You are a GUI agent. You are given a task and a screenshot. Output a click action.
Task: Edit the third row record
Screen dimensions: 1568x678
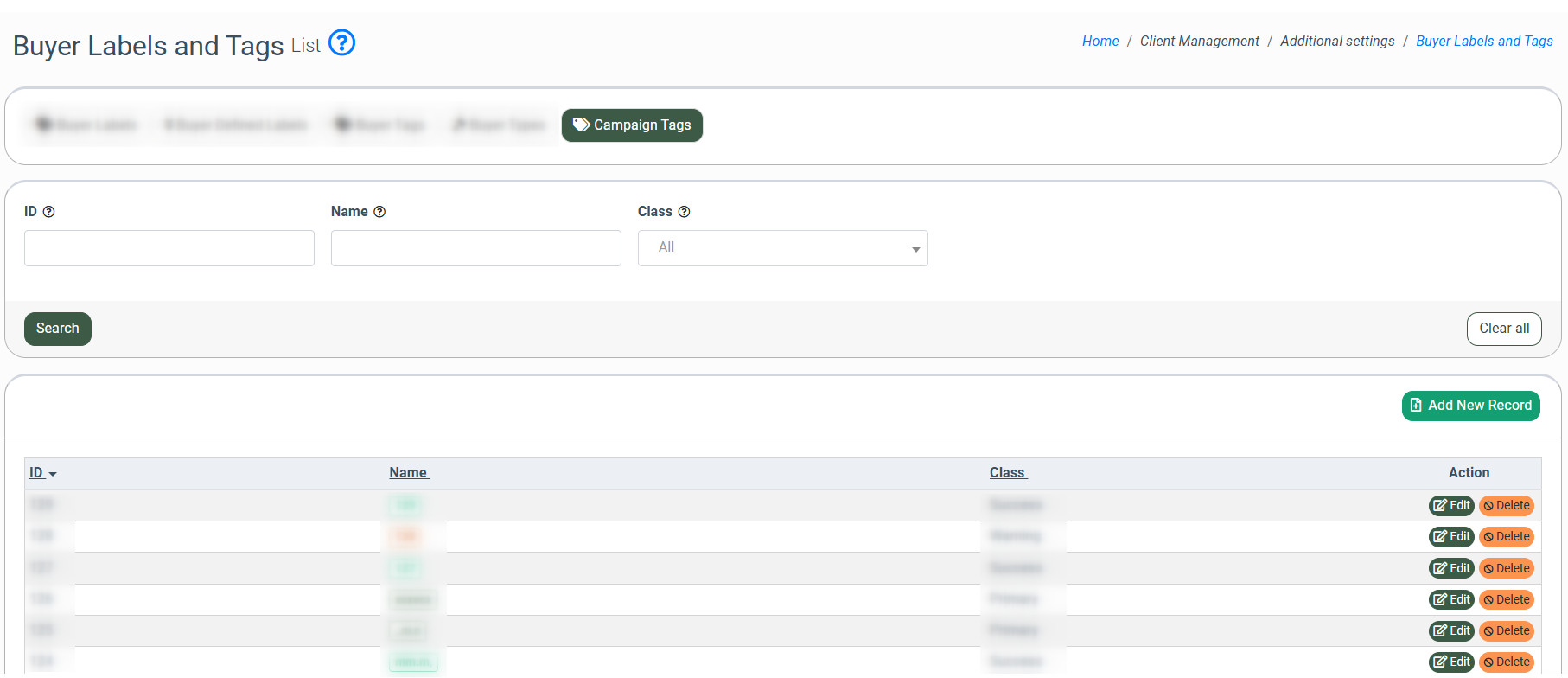(1451, 568)
